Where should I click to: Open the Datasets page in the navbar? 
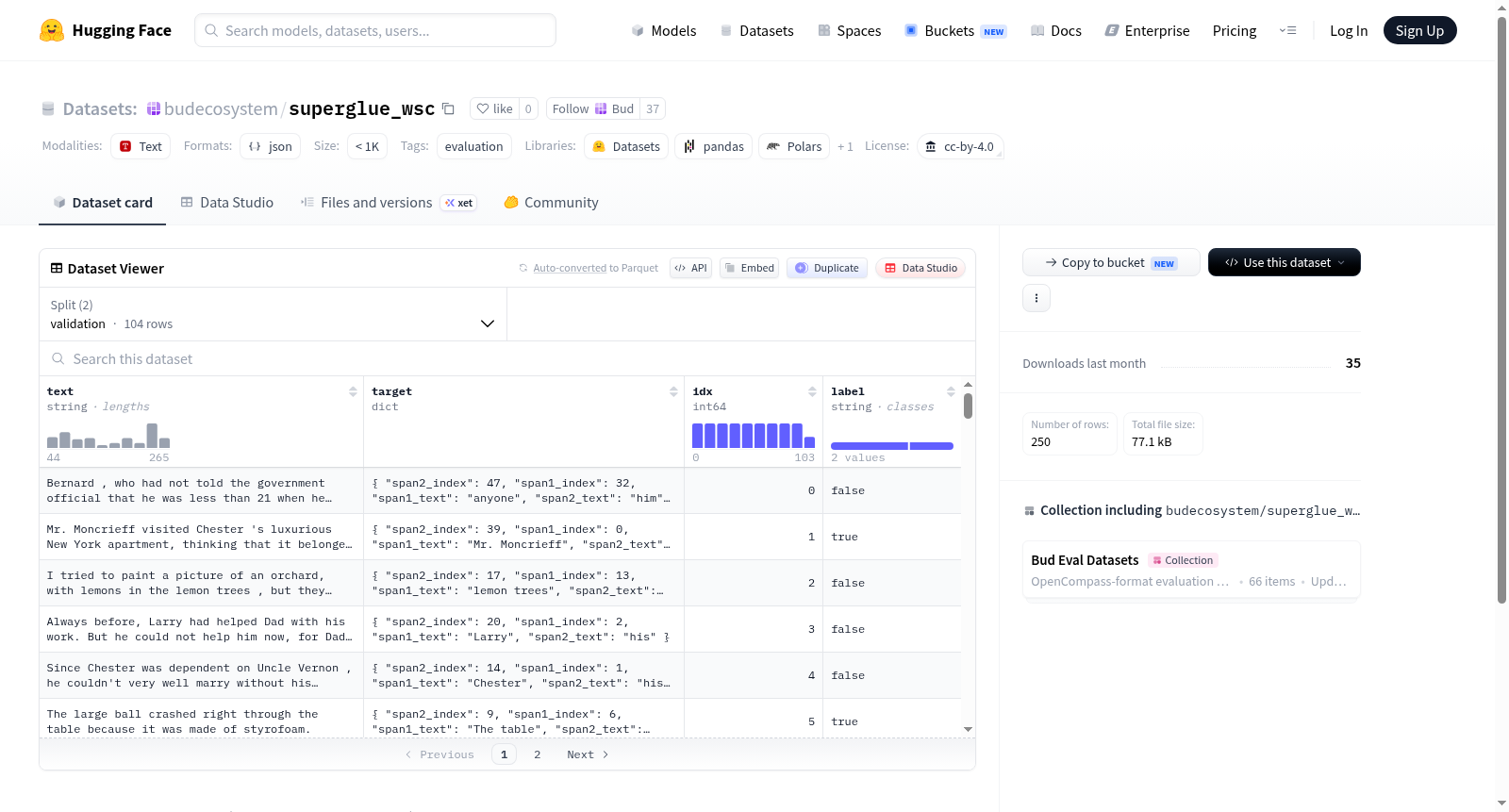click(757, 30)
